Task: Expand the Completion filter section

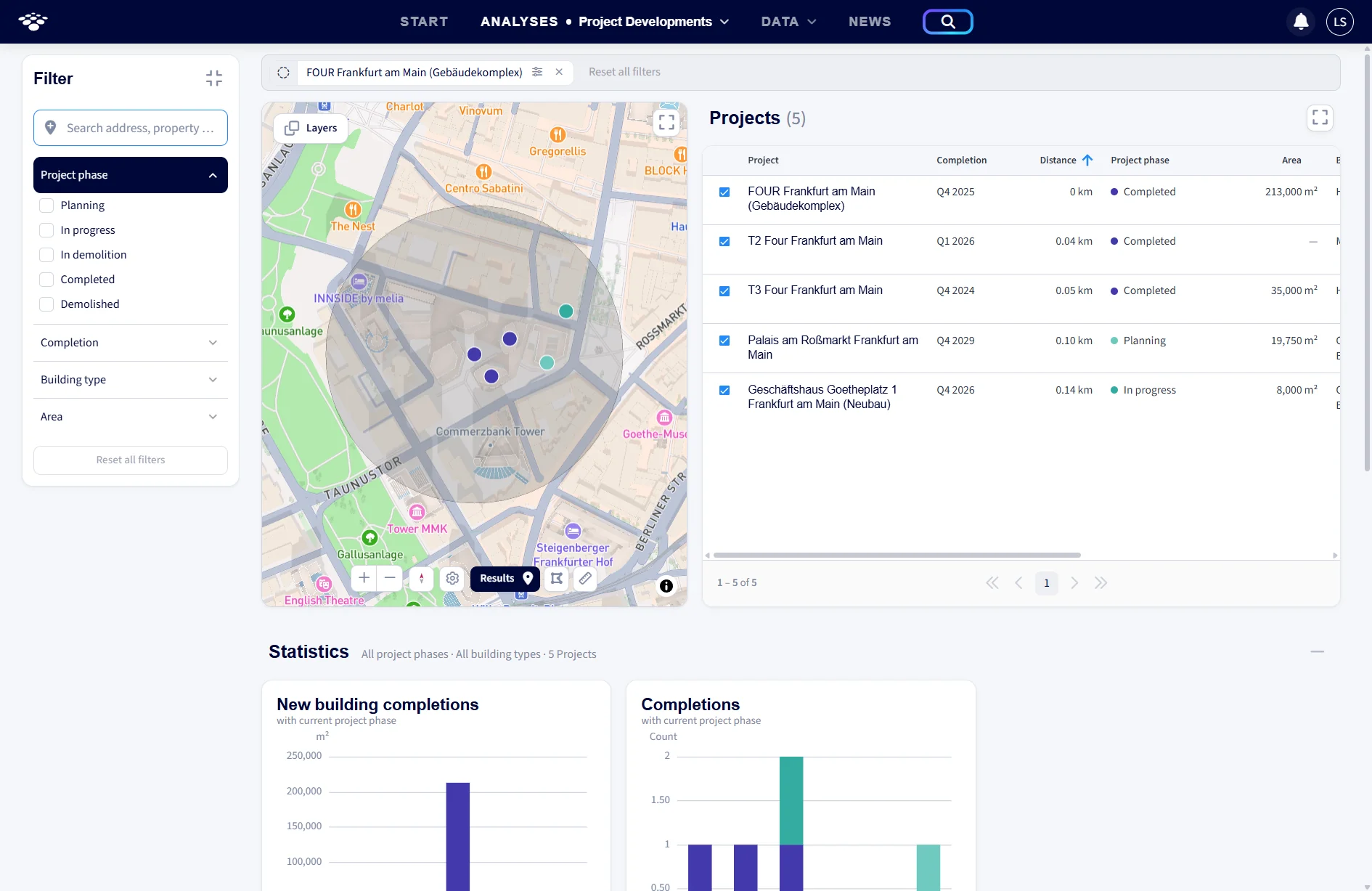Action: (131, 343)
